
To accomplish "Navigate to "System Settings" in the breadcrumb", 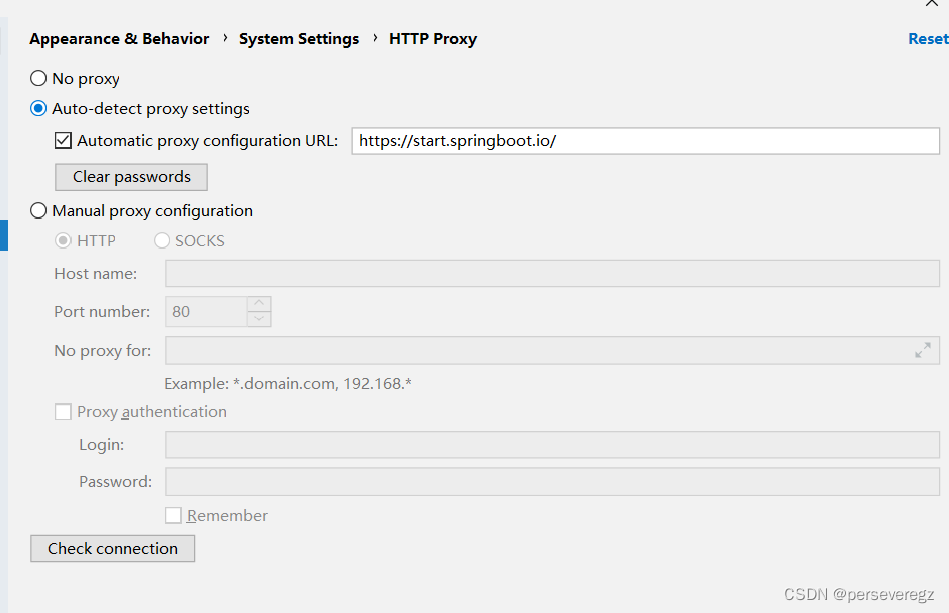I will tap(298, 38).
